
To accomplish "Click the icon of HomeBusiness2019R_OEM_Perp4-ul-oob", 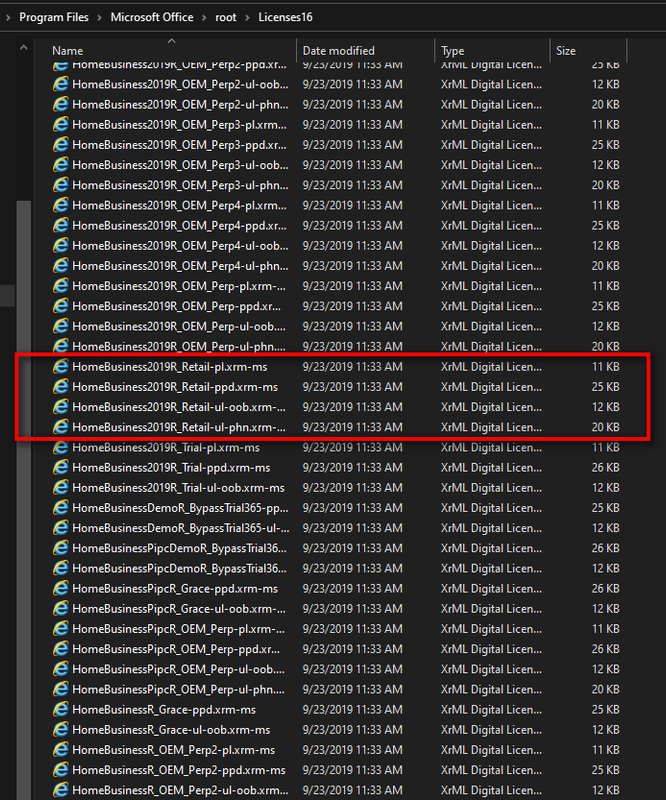I will coord(61,246).
